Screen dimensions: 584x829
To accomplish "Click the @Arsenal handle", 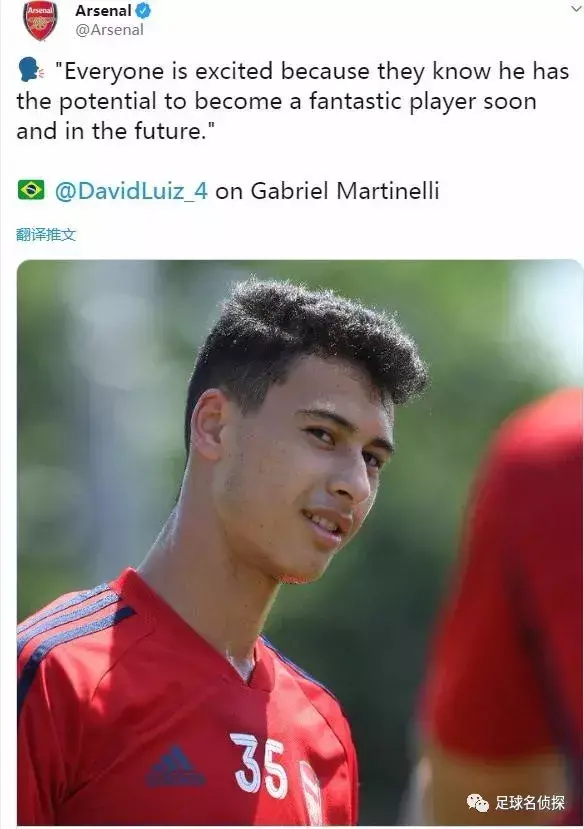I will [109, 30].
